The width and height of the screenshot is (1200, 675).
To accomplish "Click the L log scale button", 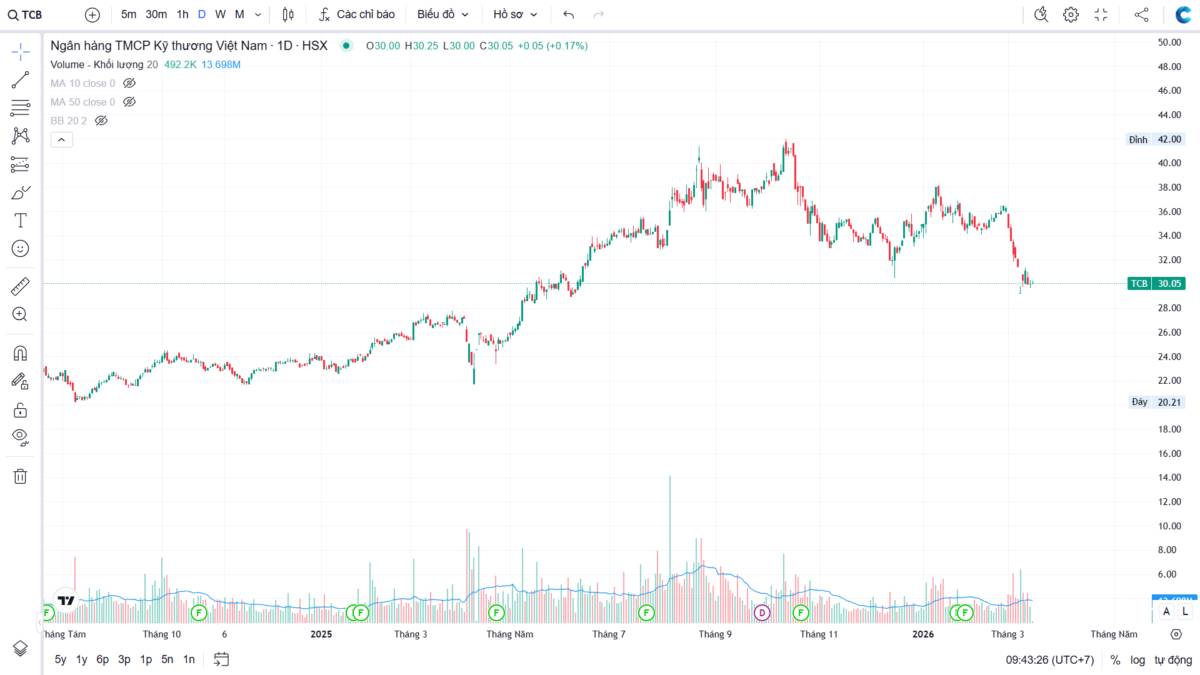I will 1185,611.
